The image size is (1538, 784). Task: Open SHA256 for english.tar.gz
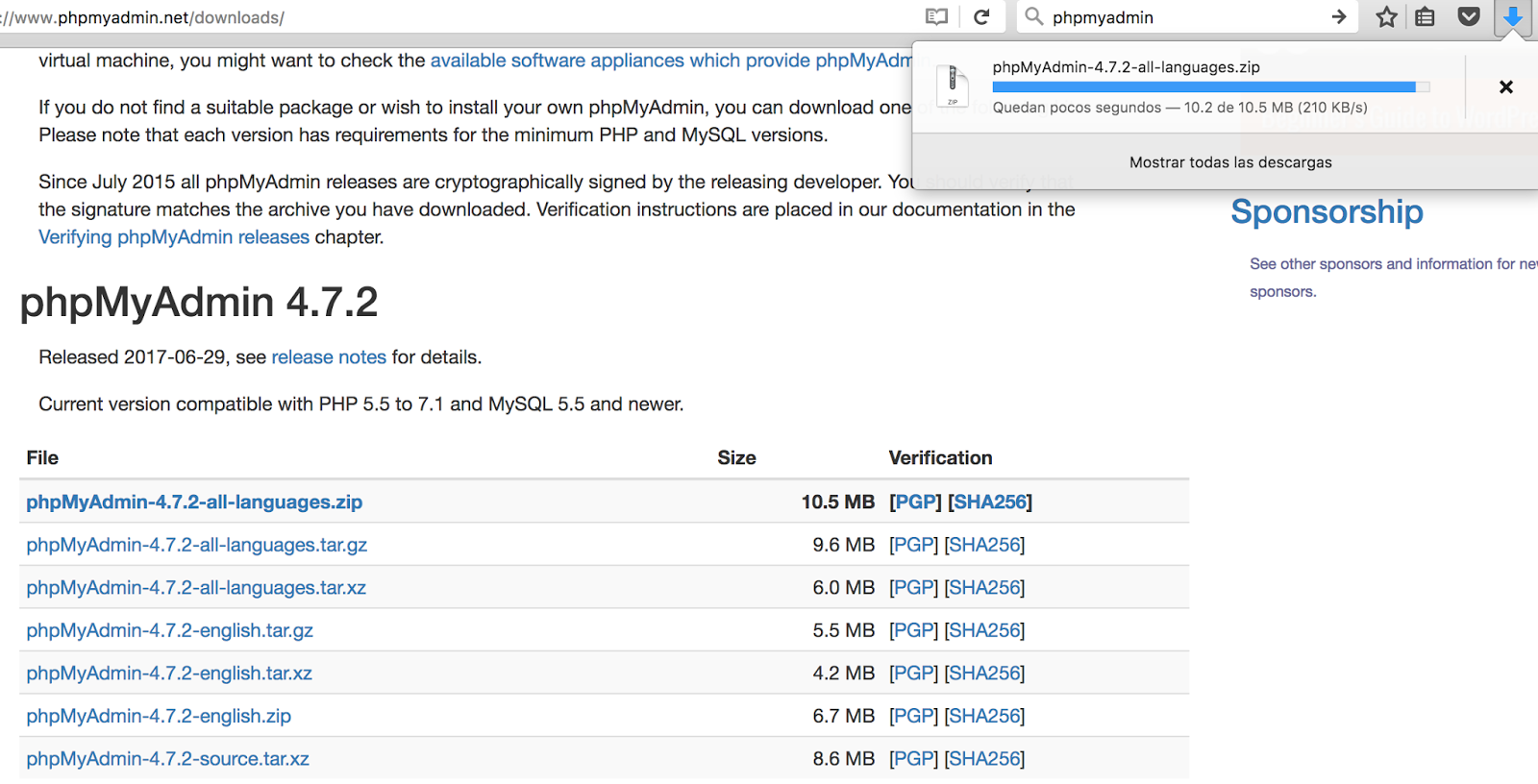tap(985, 630)
